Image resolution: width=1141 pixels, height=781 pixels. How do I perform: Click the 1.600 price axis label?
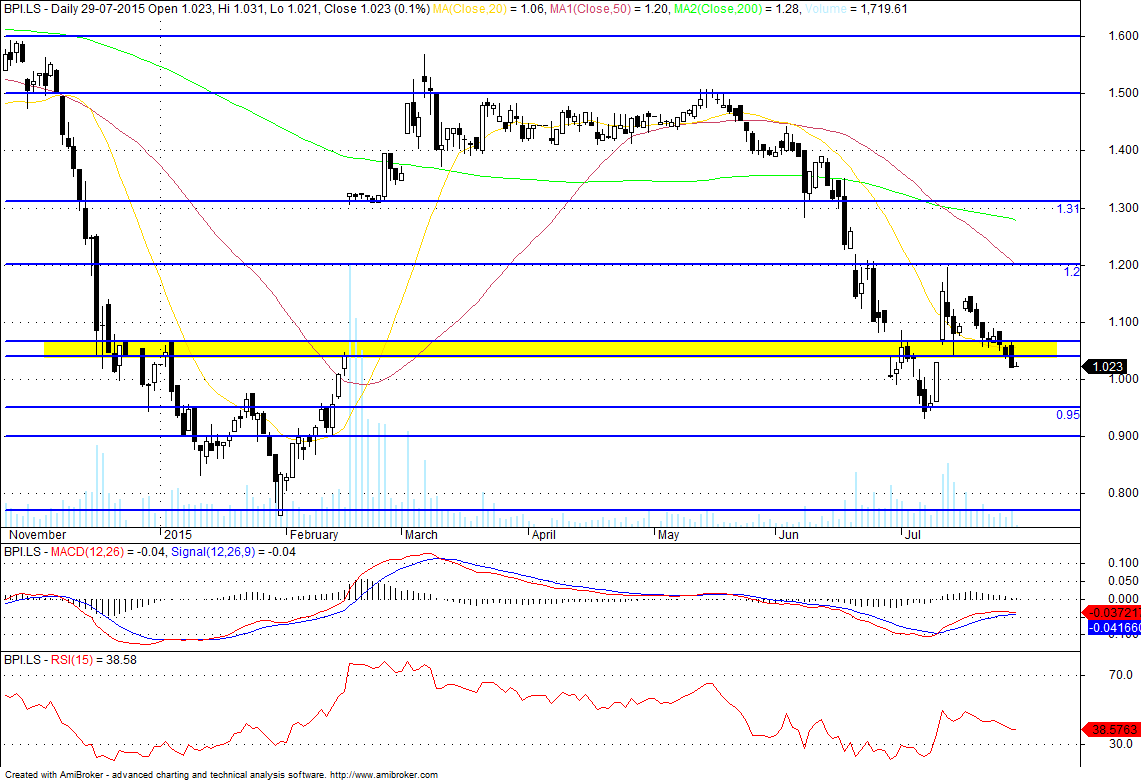pos(1123,36)
